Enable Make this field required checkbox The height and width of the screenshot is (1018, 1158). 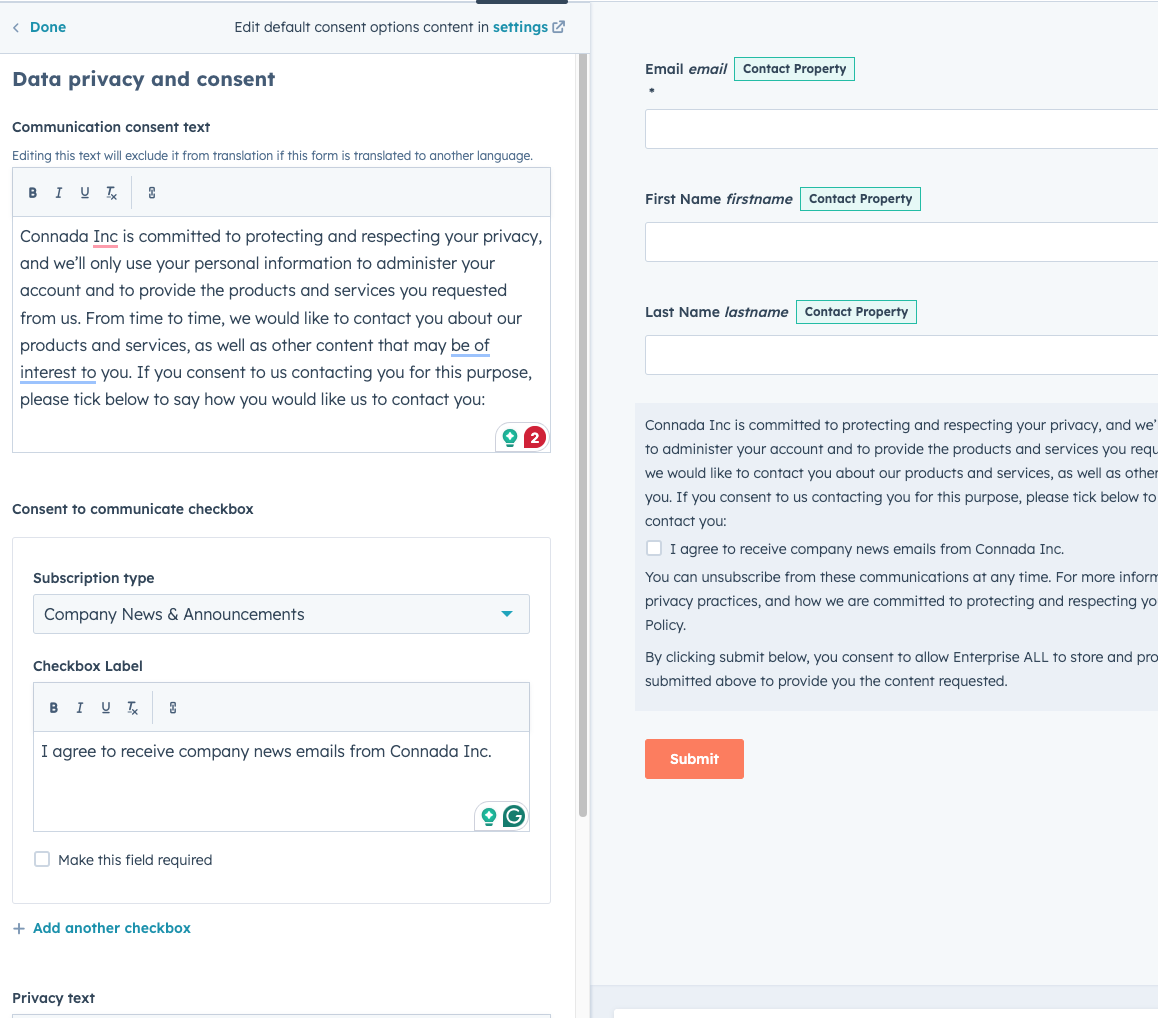click(42, 859)
